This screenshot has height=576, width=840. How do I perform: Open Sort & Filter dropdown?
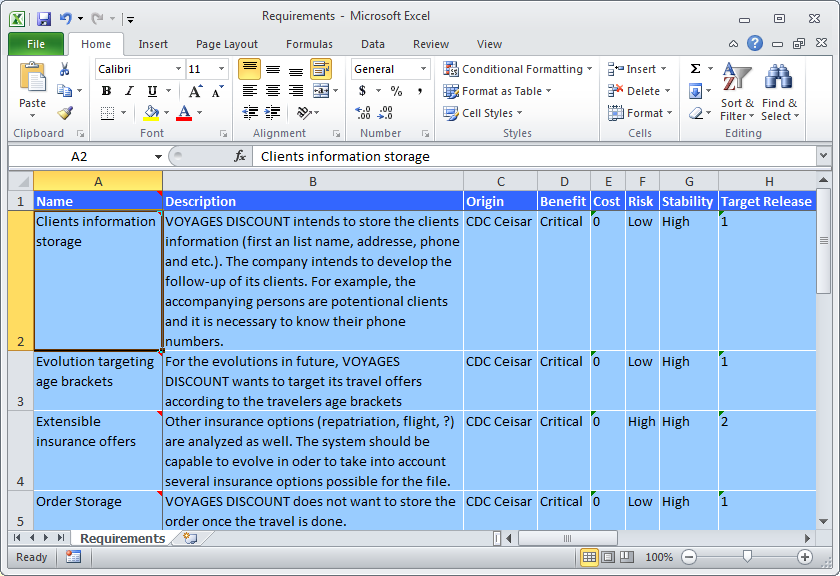pos(737,92)
